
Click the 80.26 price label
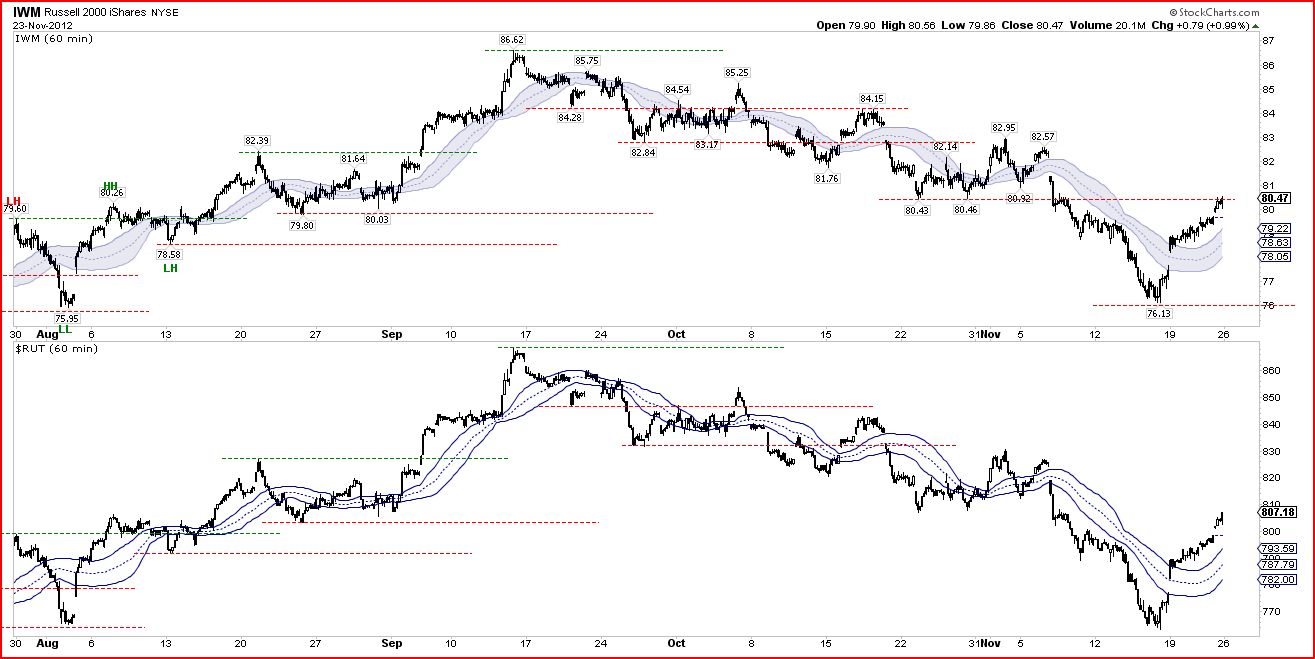tap(112, 193)
